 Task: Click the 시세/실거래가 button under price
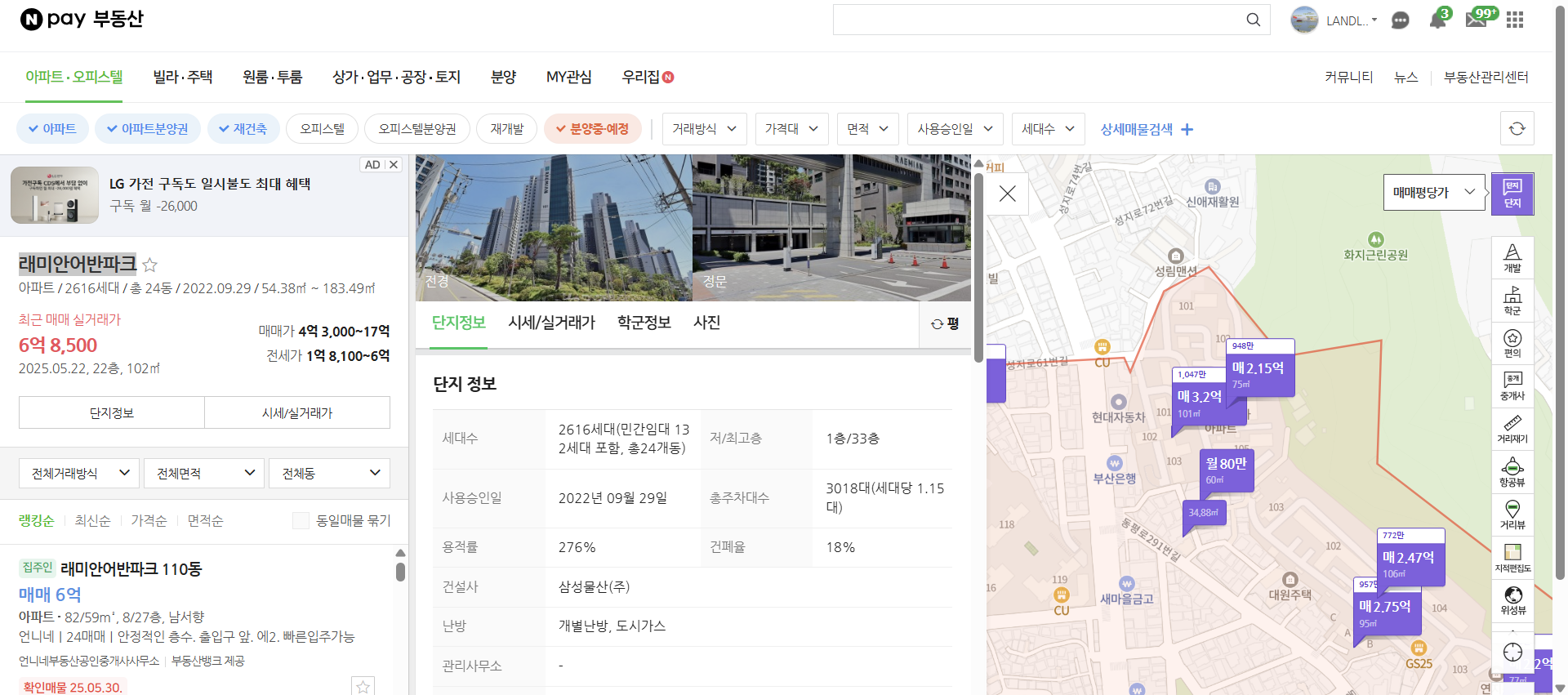[297, 412]
